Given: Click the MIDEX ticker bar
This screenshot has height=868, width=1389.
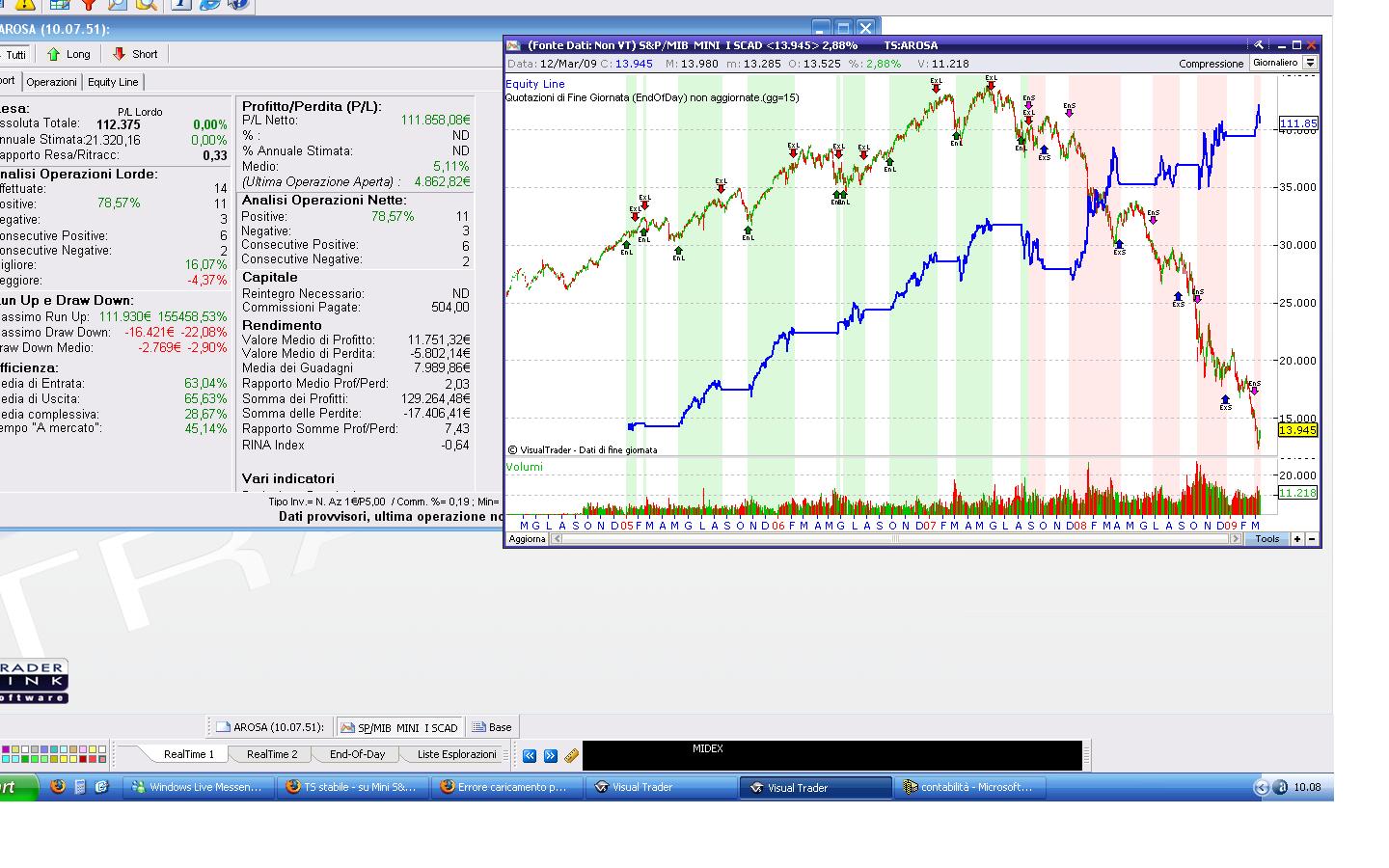Looking at the screenshot, I should pyautogui.click(x=831, y=755).
